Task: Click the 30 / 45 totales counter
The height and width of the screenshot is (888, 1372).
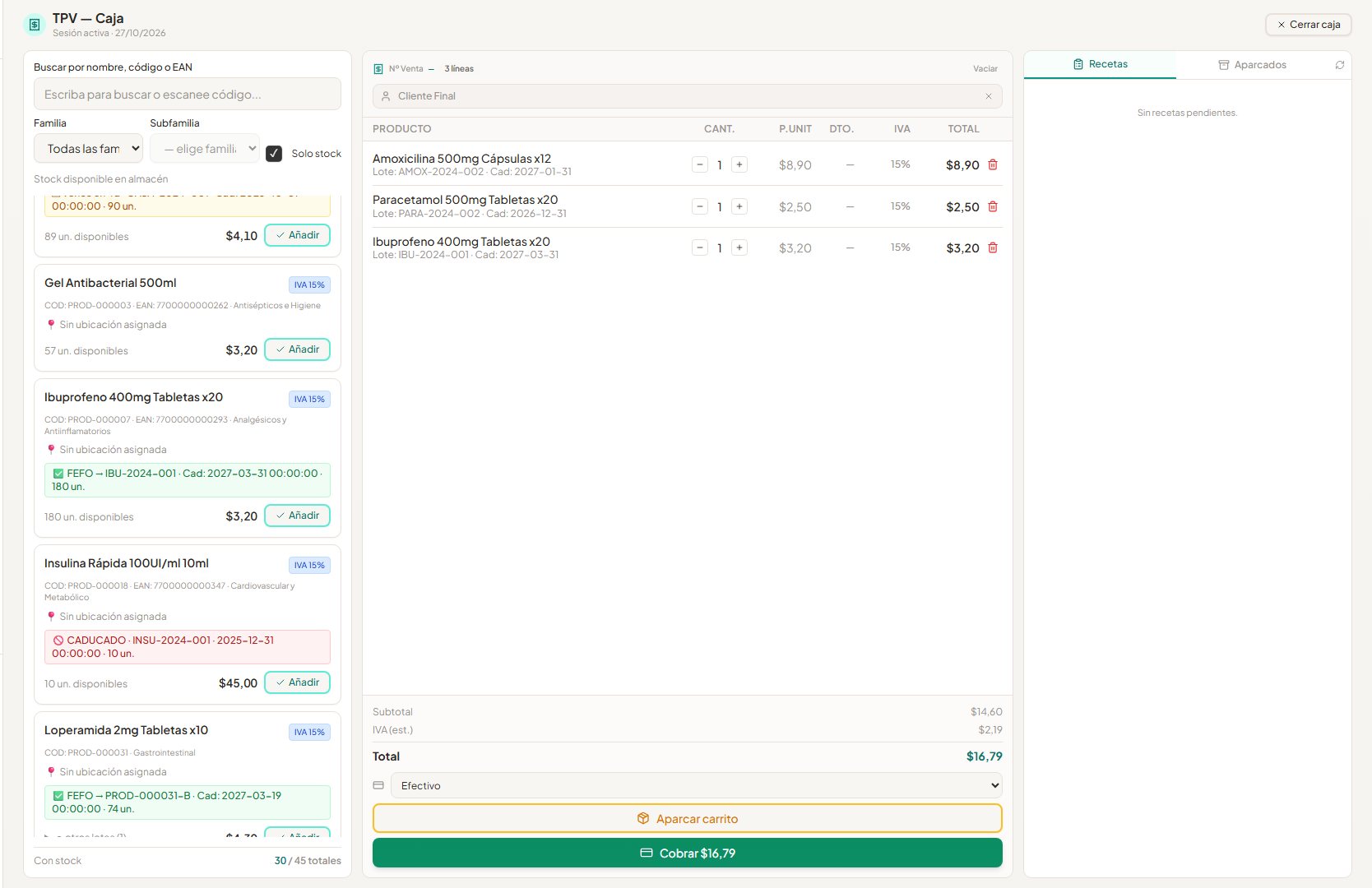Action: [308, 861]
